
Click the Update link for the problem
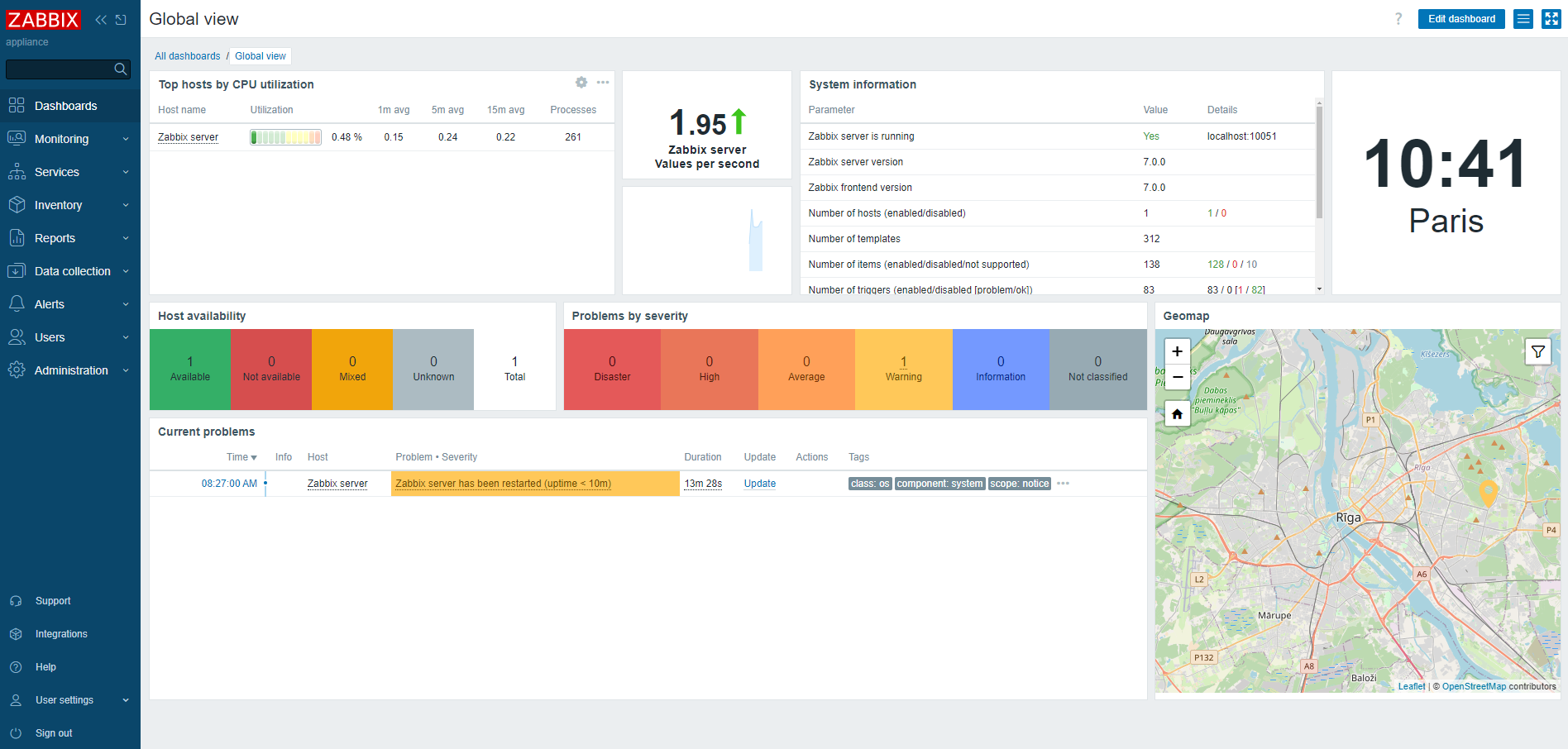pyautogui.click(x=759, y=484)
